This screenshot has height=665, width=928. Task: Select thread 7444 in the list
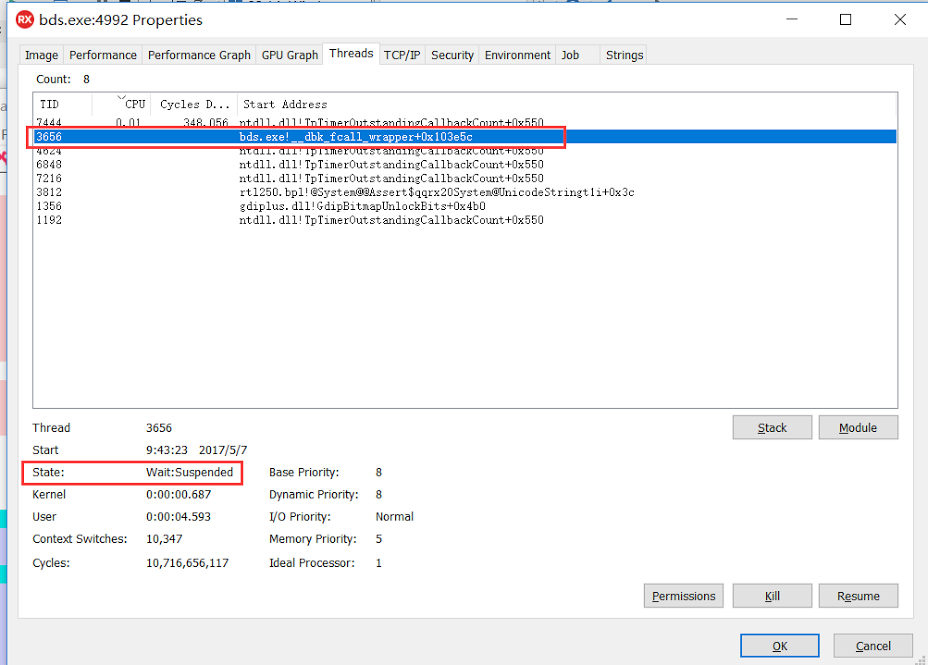coord(49,122)
